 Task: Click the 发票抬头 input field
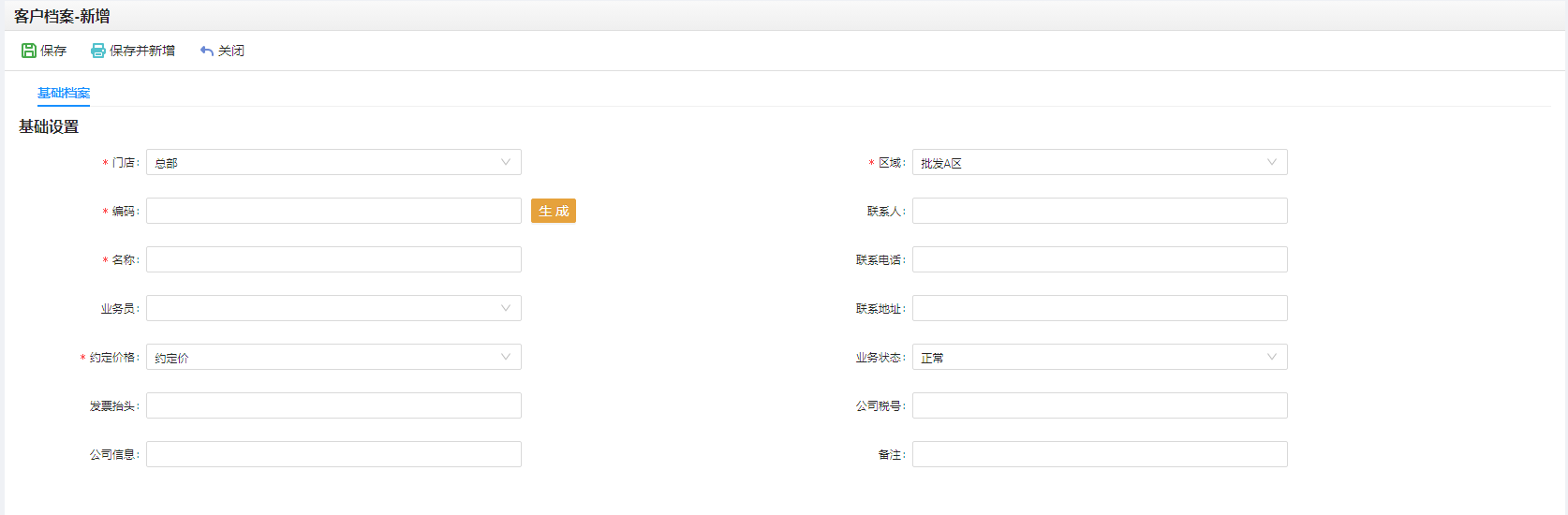click(333, 405)
